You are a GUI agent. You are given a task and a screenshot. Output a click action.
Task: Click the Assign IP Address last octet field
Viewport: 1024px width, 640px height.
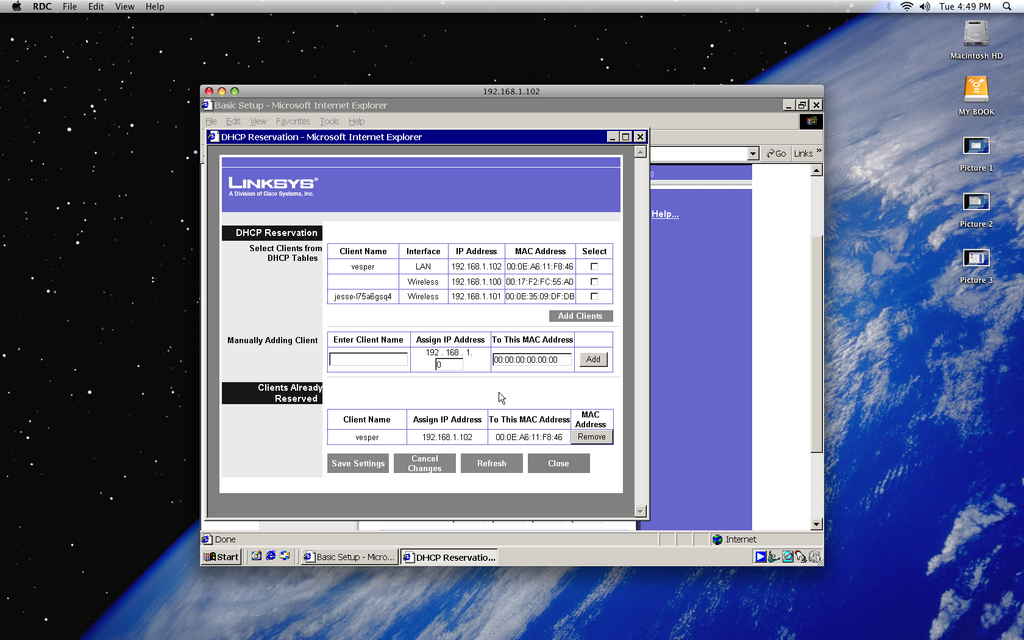coord(449,364)
